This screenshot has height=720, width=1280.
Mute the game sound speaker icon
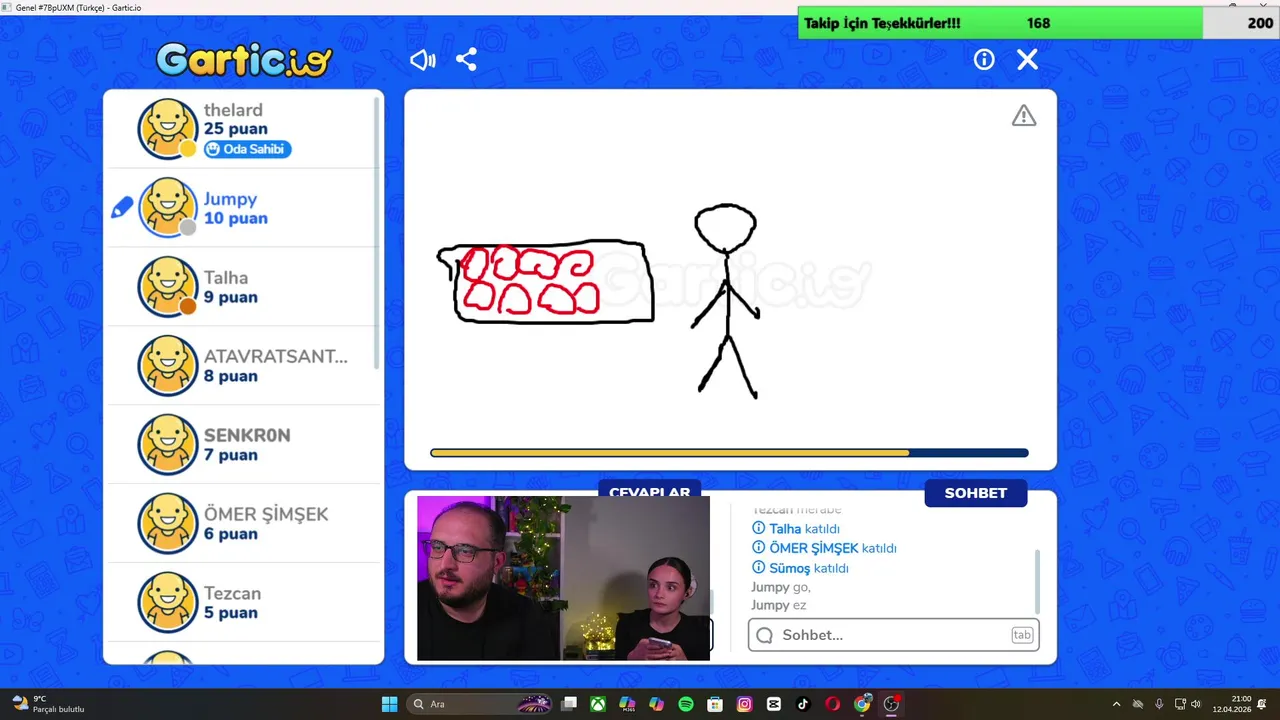[423, 60]
